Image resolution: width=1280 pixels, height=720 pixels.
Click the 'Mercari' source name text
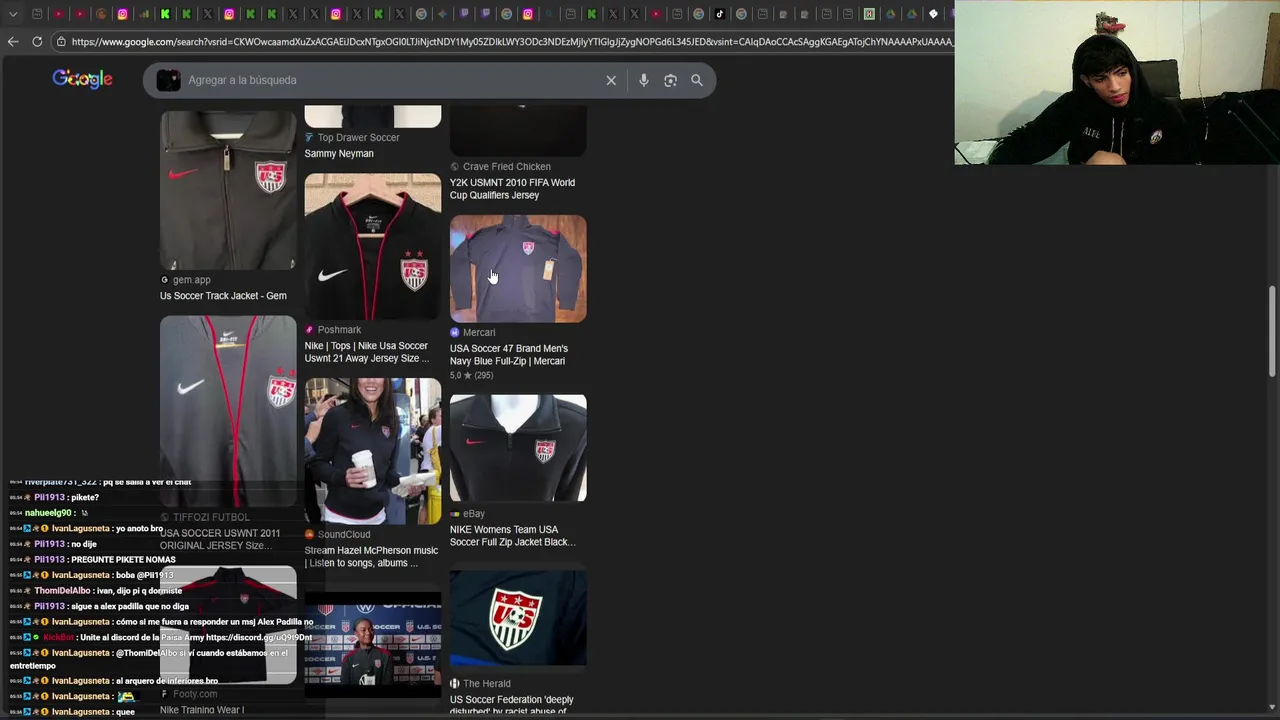click(479, 332)
